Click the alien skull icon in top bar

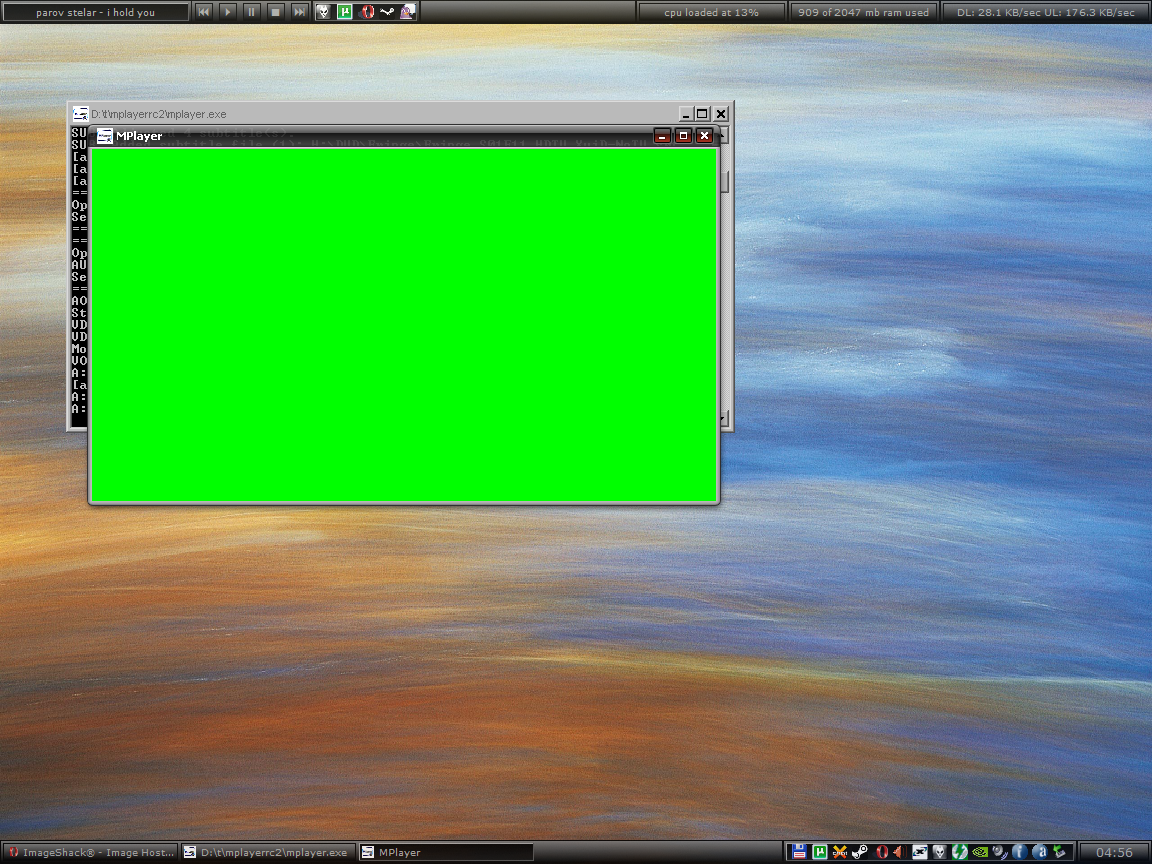[324, 12]
